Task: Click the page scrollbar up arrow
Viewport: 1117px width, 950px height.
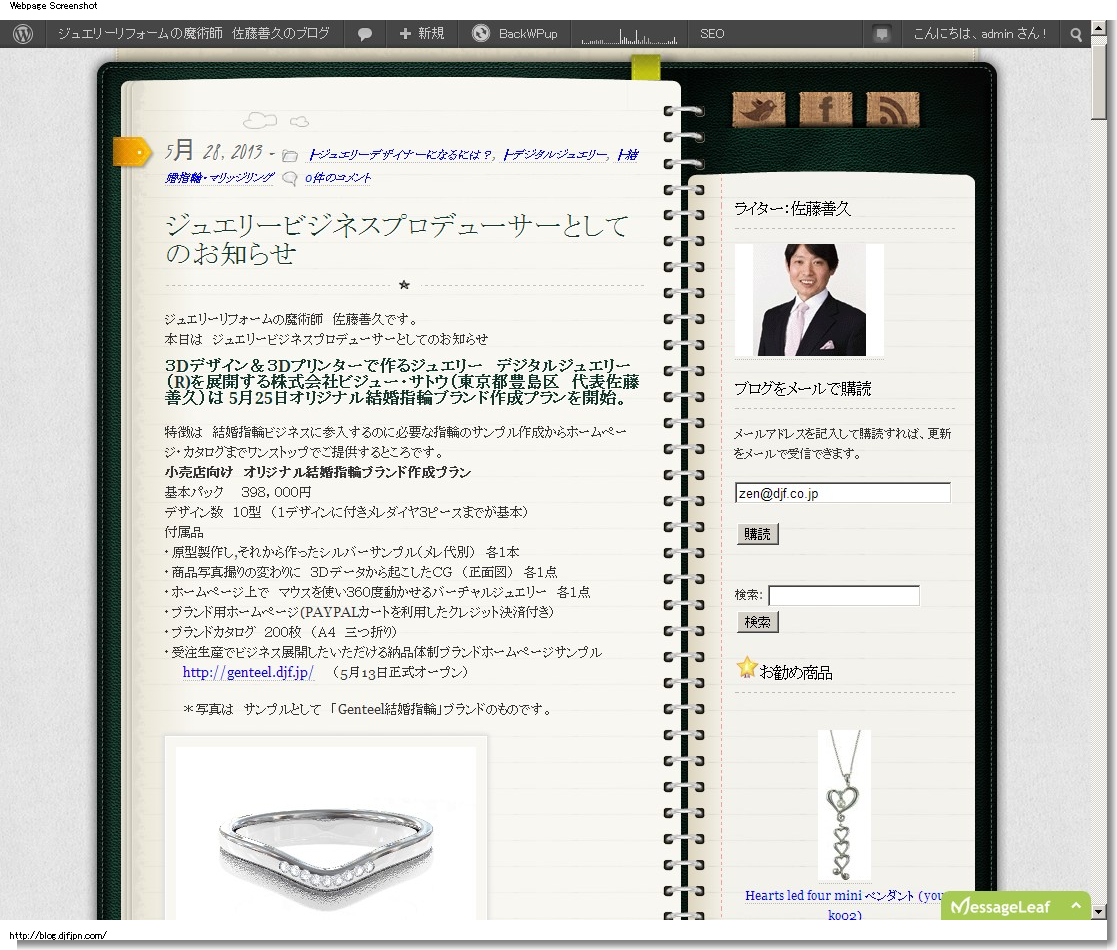Action: click(x=1098, y=27)
